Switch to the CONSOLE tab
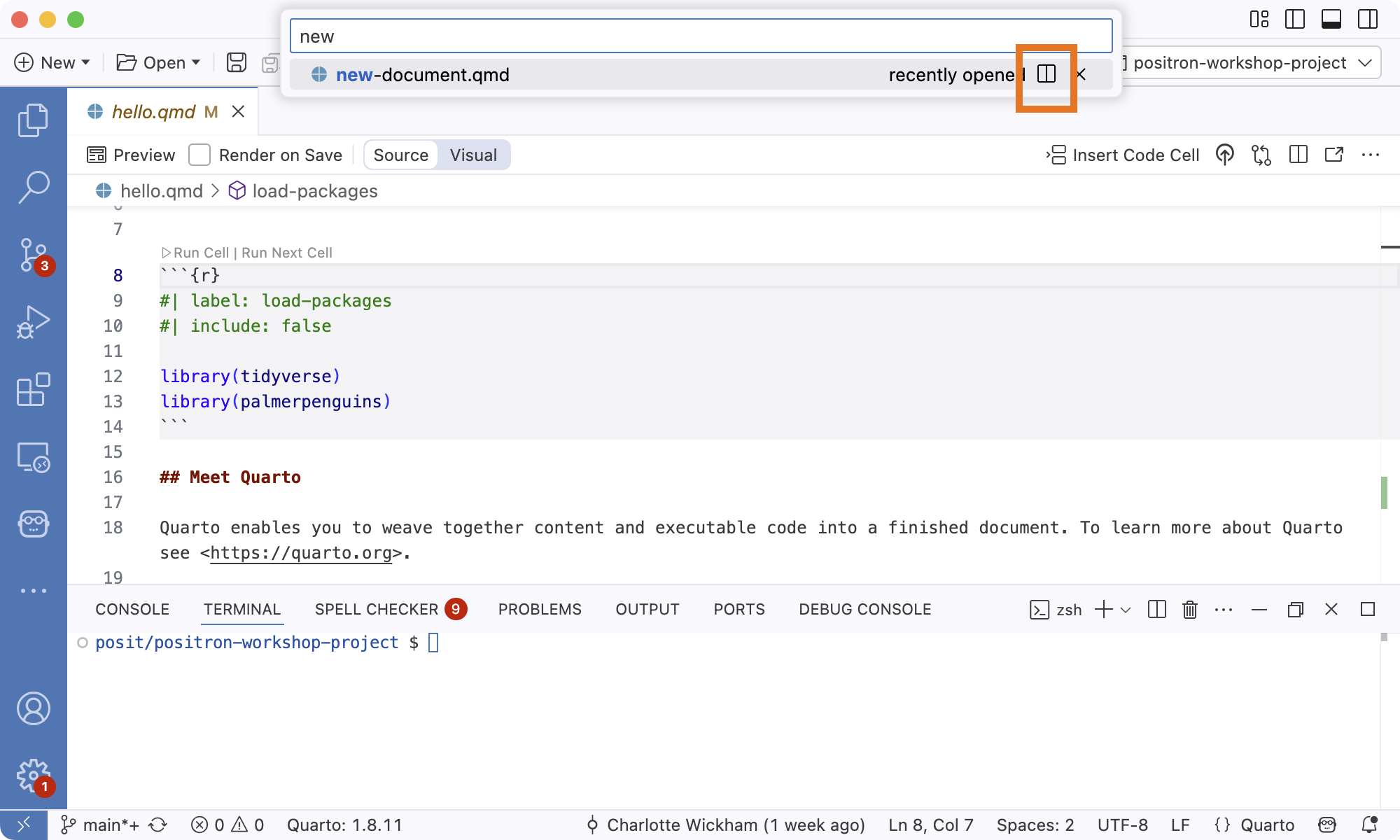This screenshot has width=1400, height=840. 132,609
